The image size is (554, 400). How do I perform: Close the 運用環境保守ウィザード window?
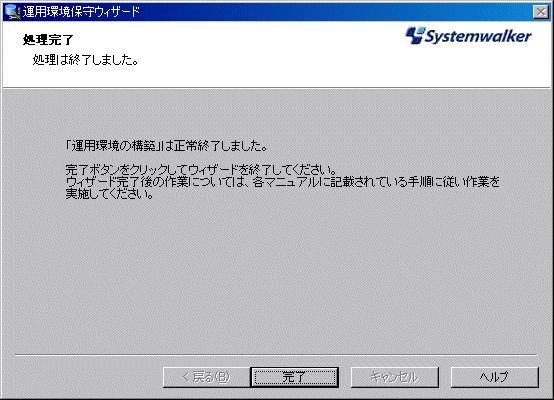541,12
